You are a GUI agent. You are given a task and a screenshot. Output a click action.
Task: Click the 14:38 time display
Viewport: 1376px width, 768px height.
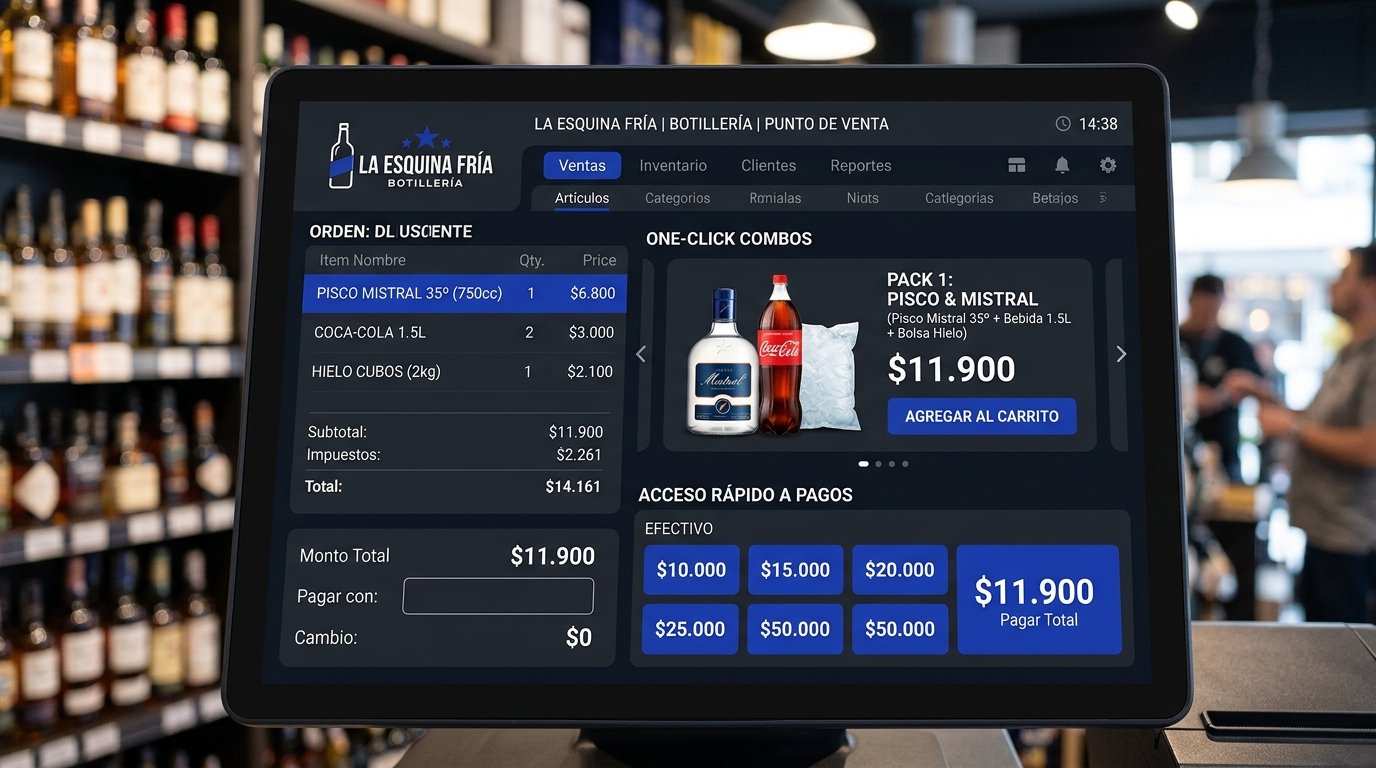(1098, 124)
